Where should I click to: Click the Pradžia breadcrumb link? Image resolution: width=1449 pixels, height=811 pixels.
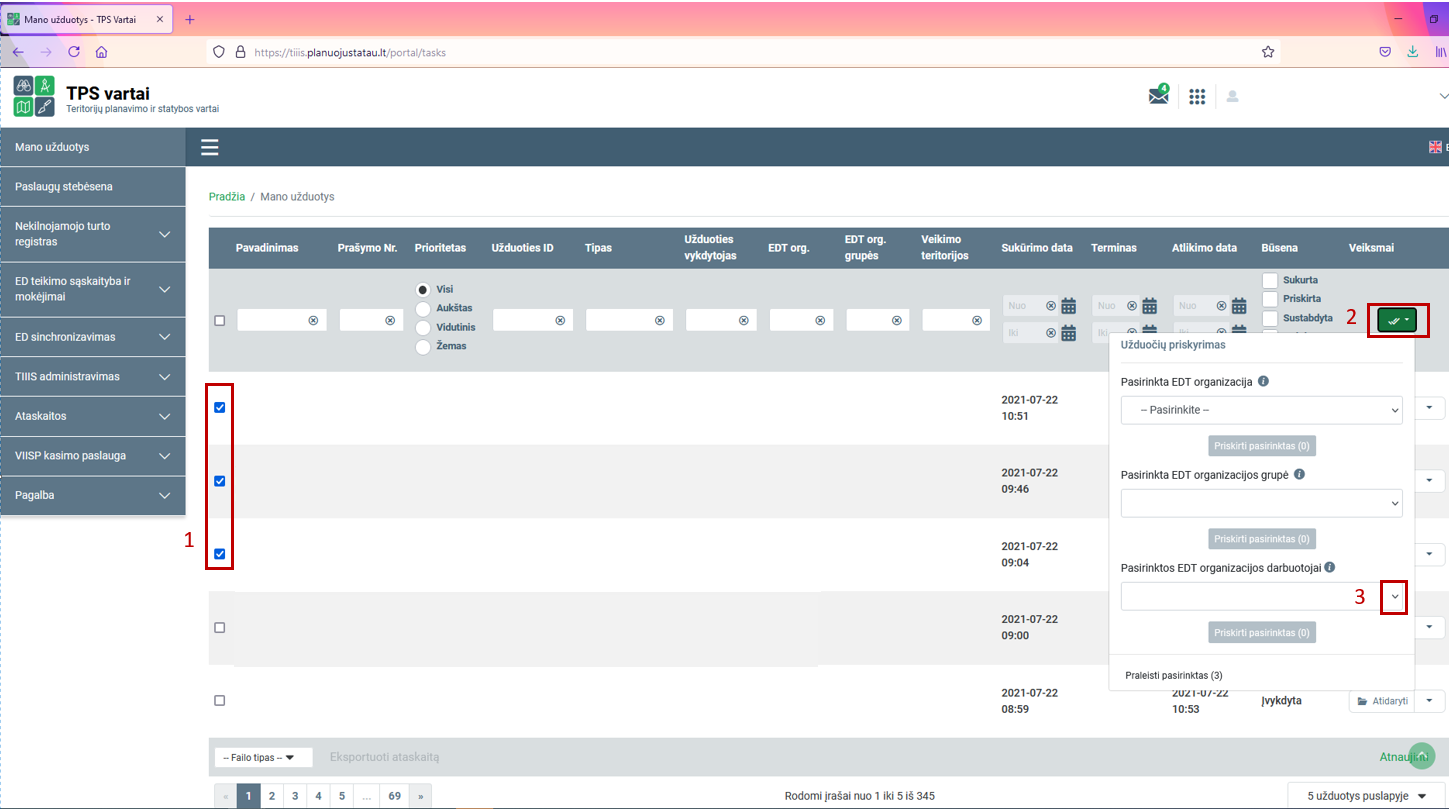pos(227,197)
